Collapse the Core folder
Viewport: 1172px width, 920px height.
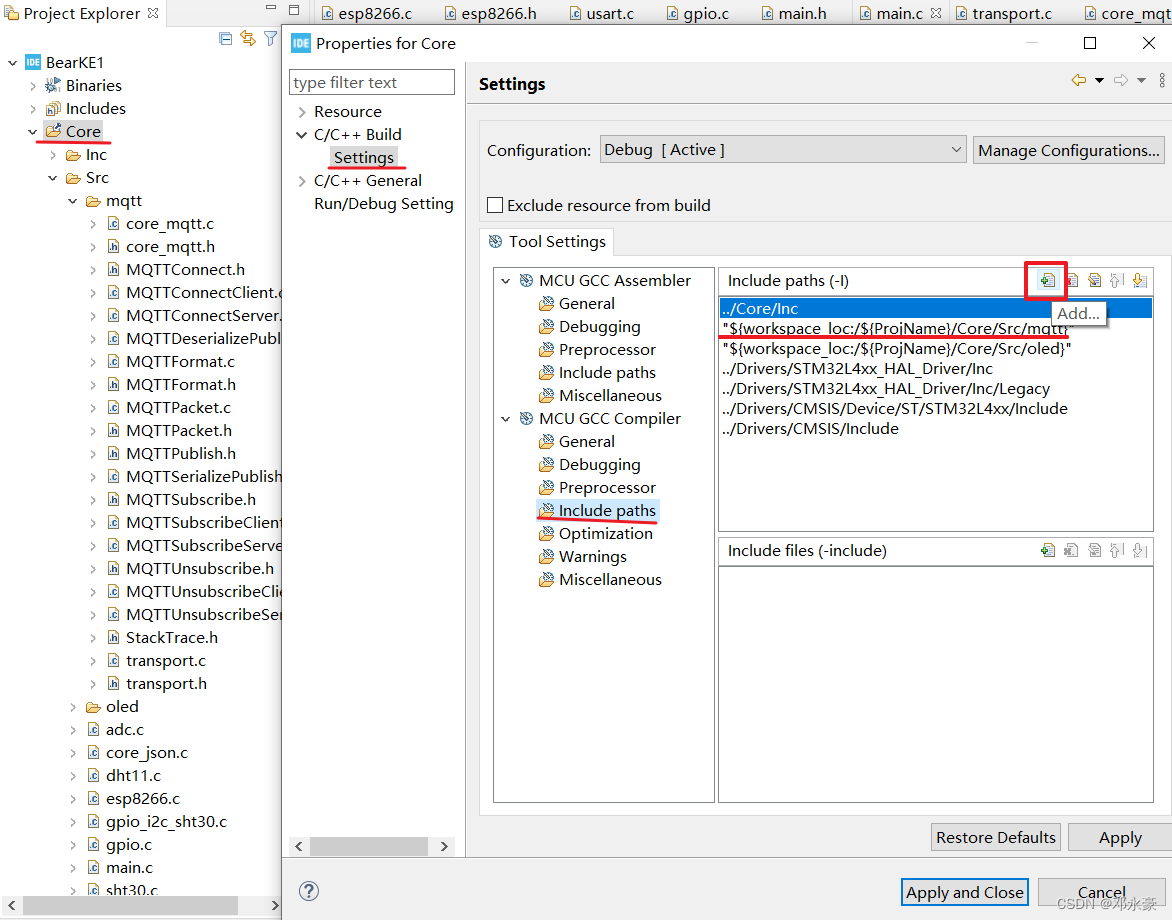click(x=33, y=132)
